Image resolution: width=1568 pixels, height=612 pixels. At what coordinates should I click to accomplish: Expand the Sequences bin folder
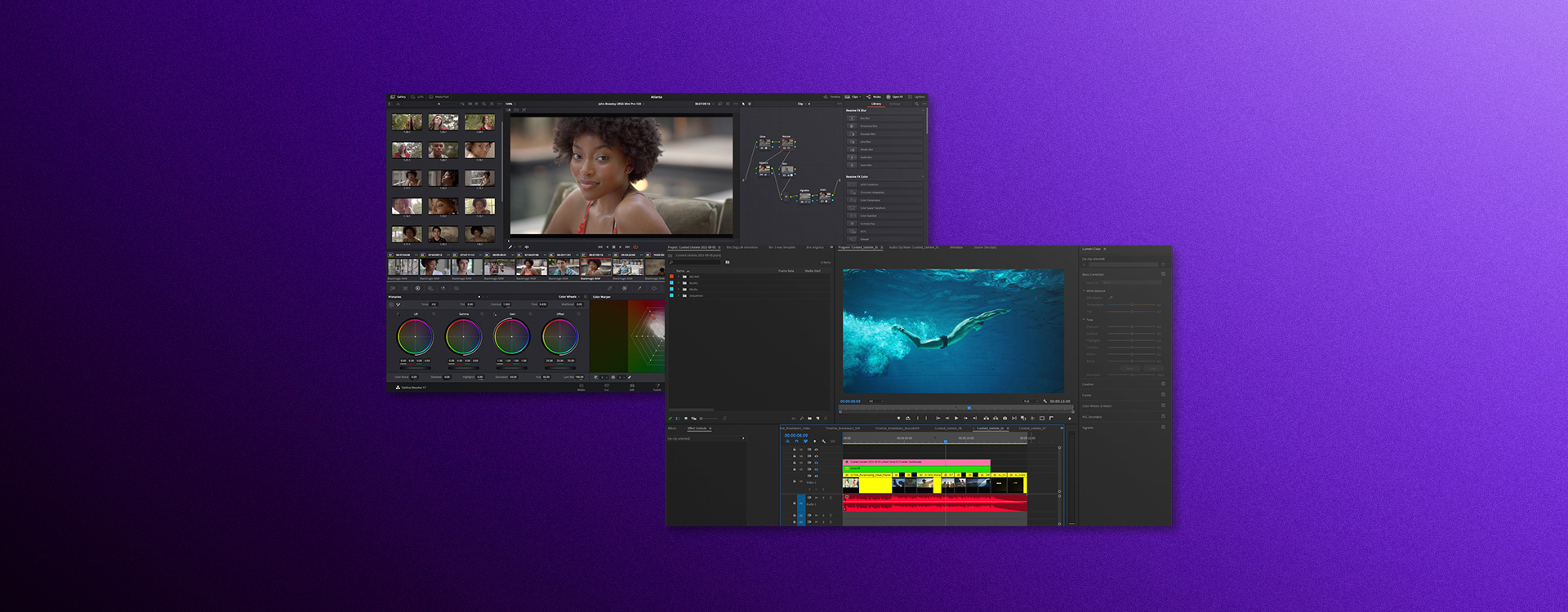pos(679,296)
